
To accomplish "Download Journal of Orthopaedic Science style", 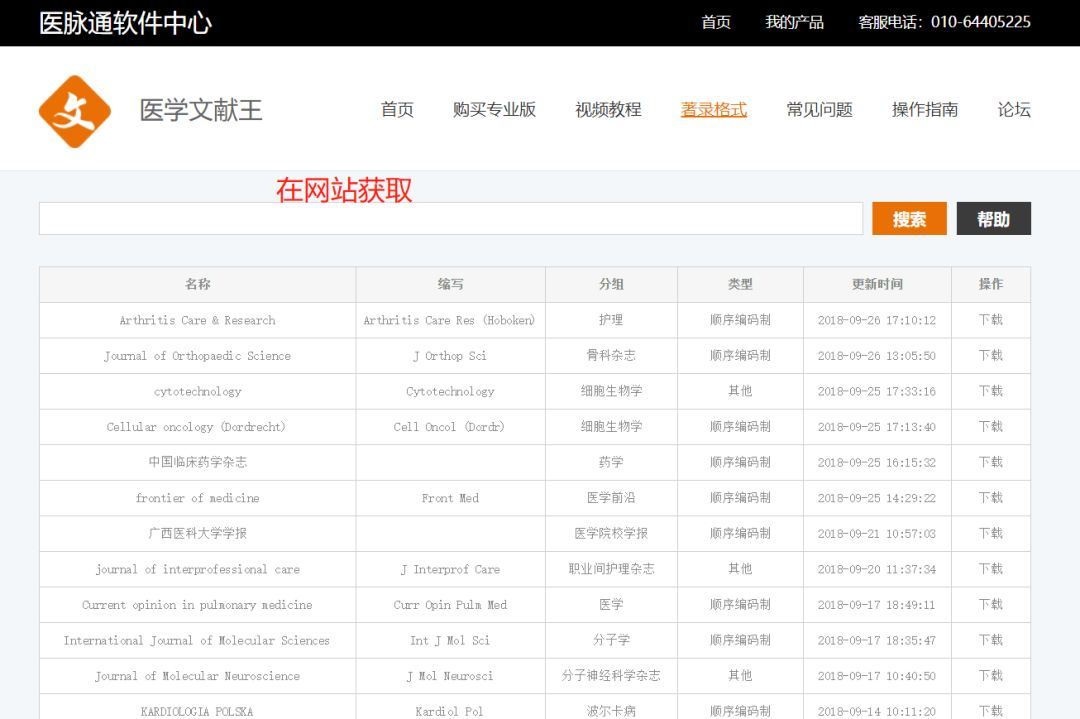I will tap(991, 355).
